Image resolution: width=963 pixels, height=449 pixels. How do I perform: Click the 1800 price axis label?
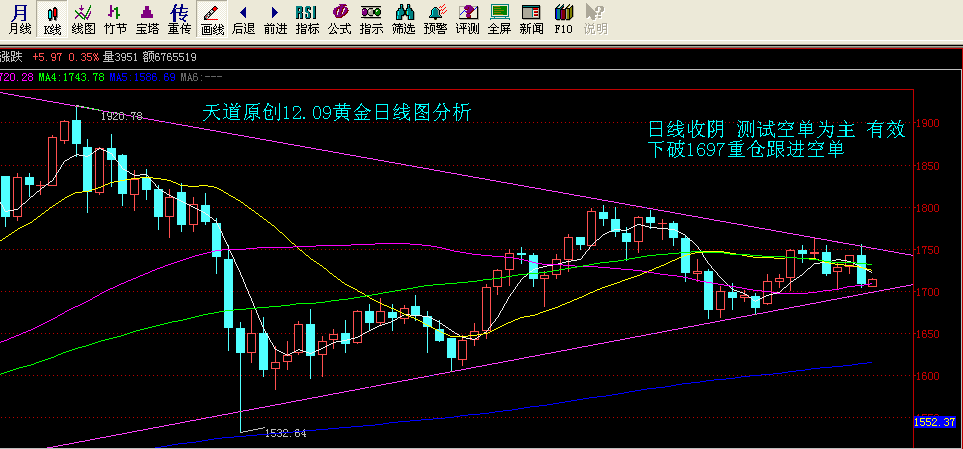coord(928,208)
